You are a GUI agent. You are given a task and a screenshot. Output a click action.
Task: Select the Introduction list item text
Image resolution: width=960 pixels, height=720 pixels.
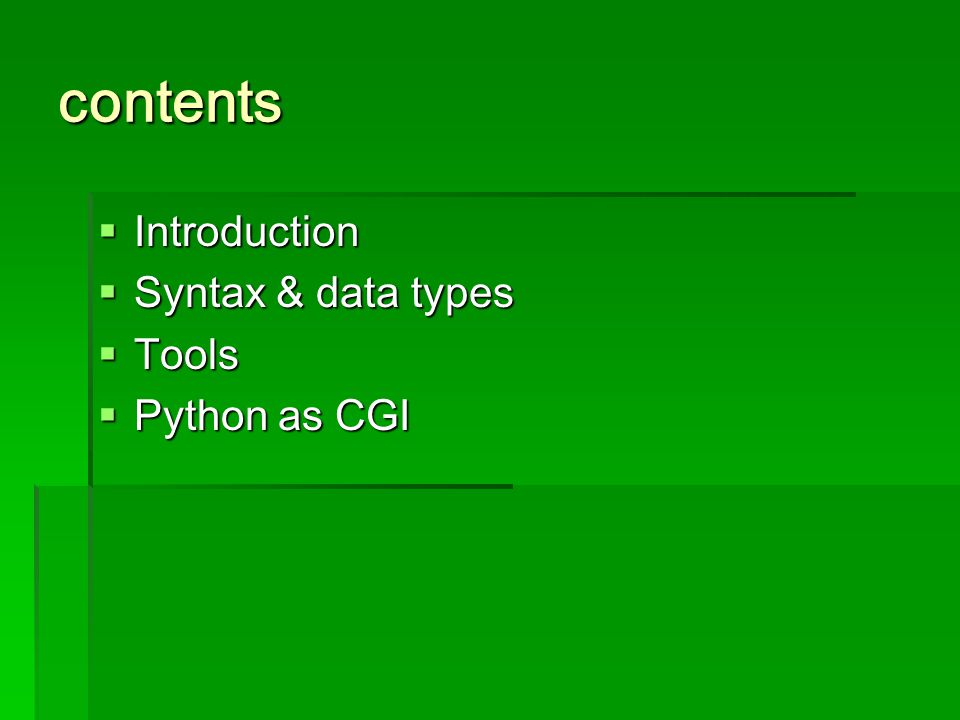tap(247, 232)
